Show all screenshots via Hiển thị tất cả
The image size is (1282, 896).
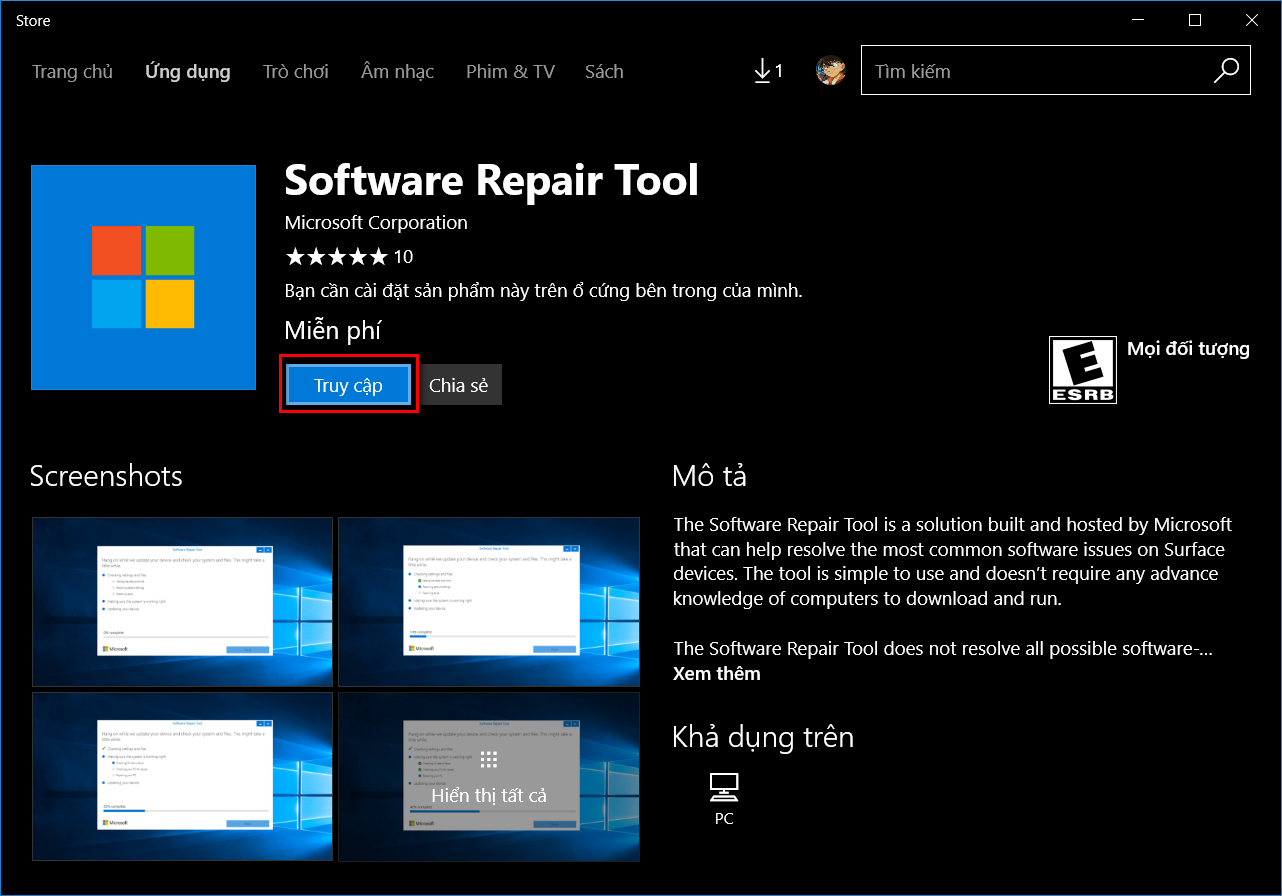pos(489,794)
